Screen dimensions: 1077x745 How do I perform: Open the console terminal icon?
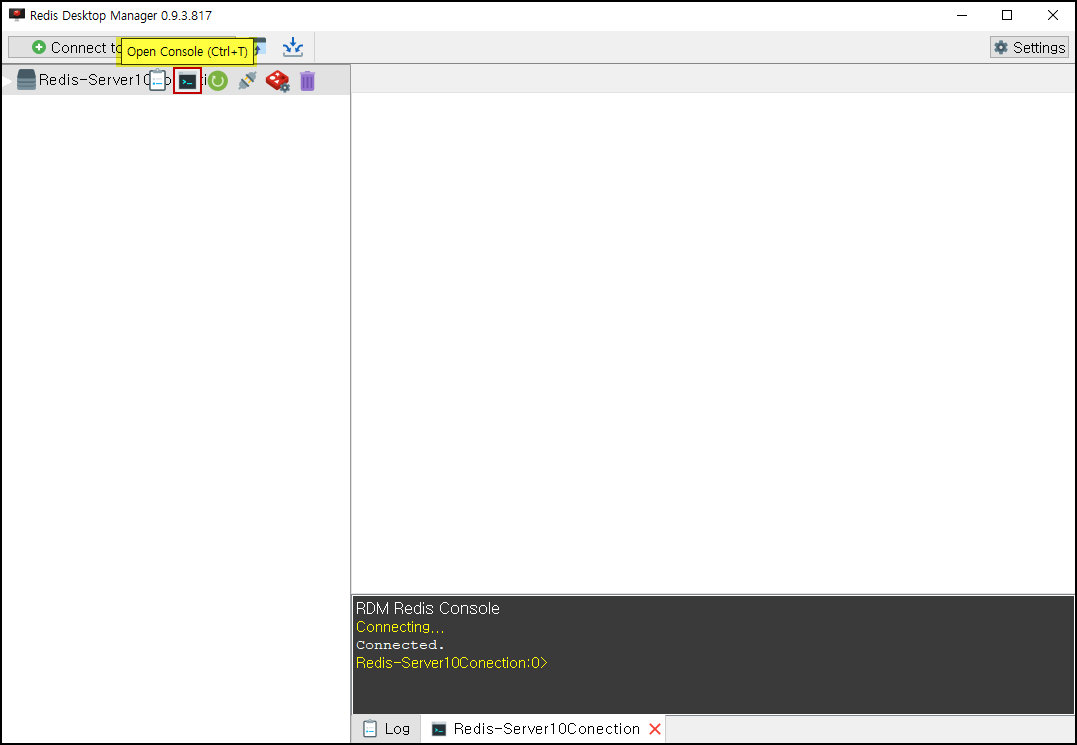pyautogui.click(x=188, y=81)
